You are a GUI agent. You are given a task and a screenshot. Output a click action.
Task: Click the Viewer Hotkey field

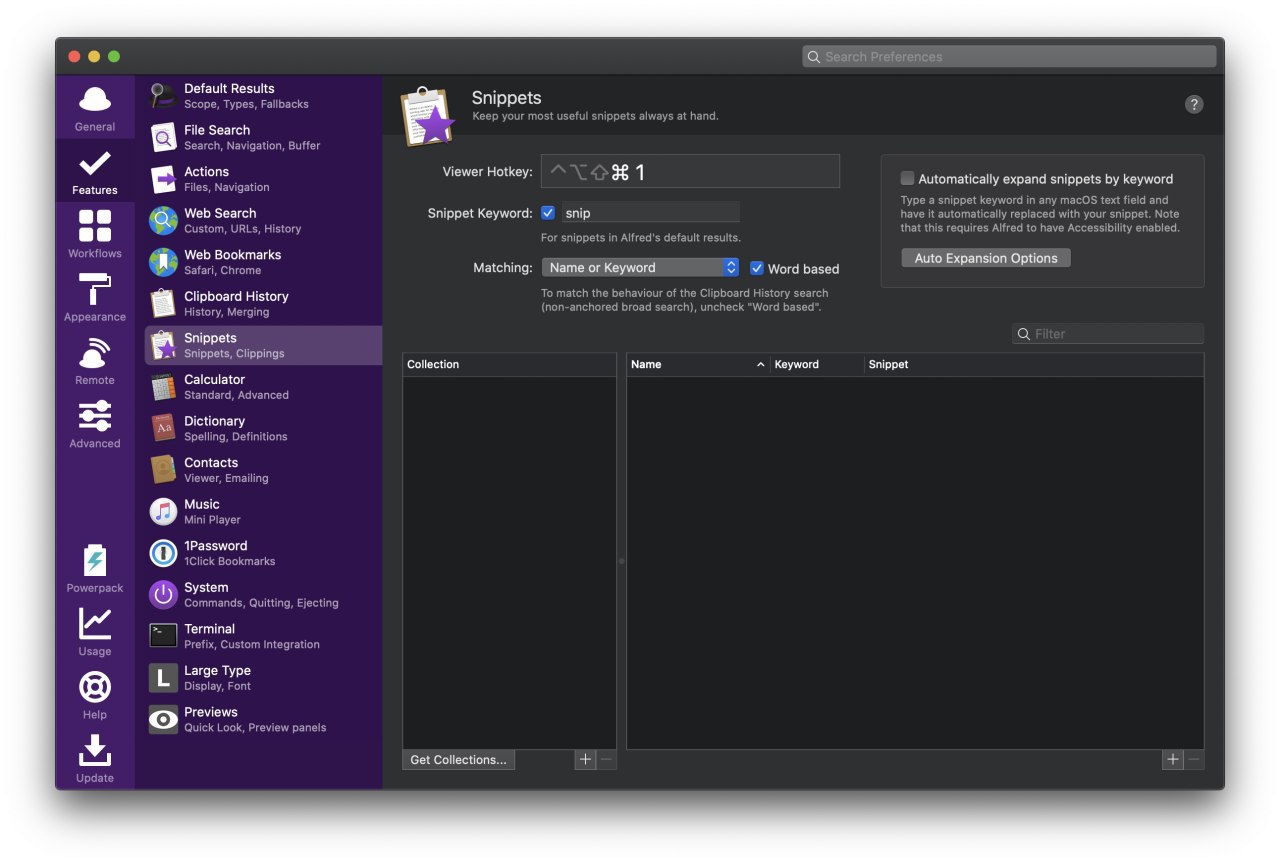(690, 171)
